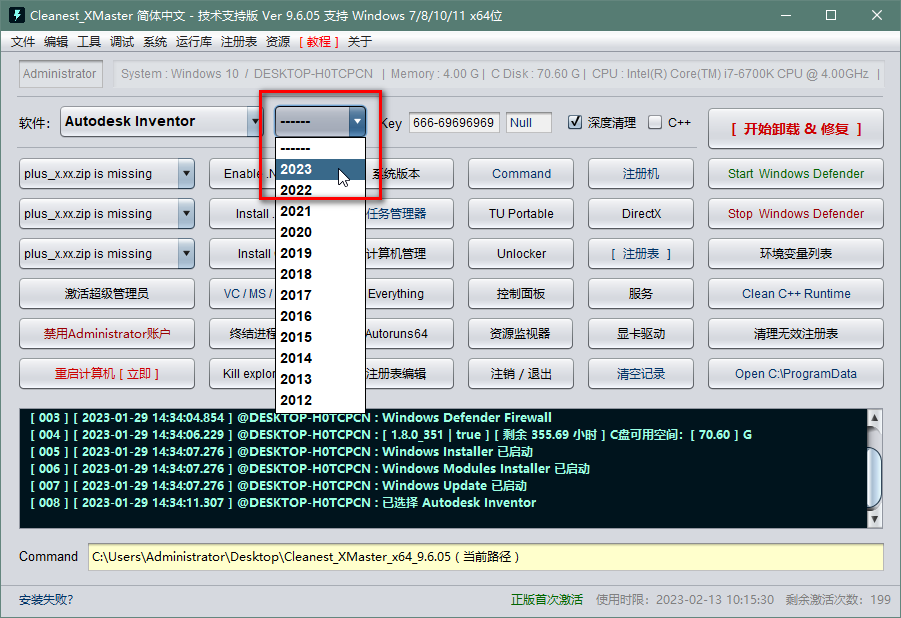Click the 清理无效注册表 button

coord(795,333)
